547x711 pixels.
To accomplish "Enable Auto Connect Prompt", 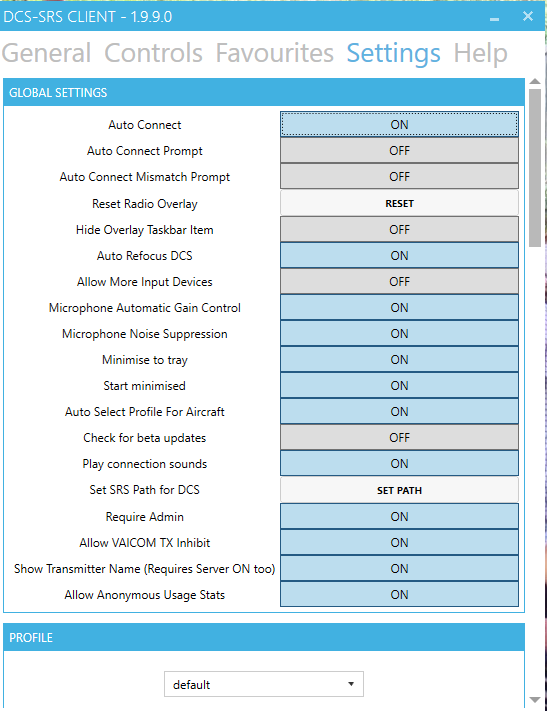I will click(399, 151).
